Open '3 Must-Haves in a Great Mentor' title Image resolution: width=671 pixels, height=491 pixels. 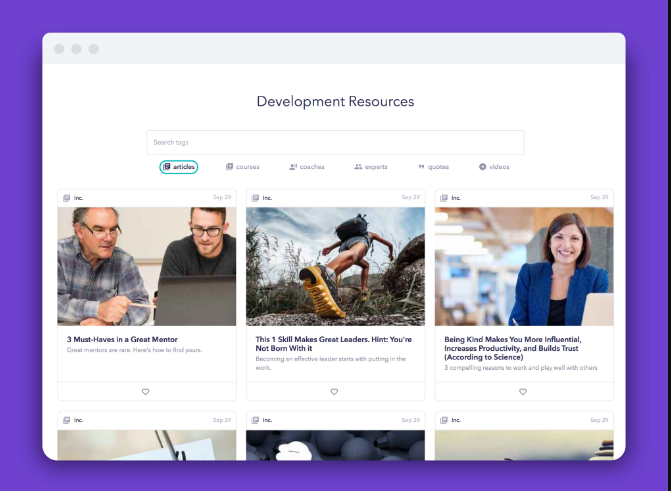click(122, 340)
